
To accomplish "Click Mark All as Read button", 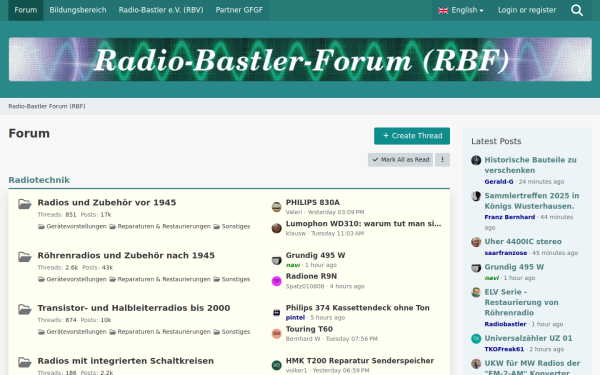I will 400,160.
